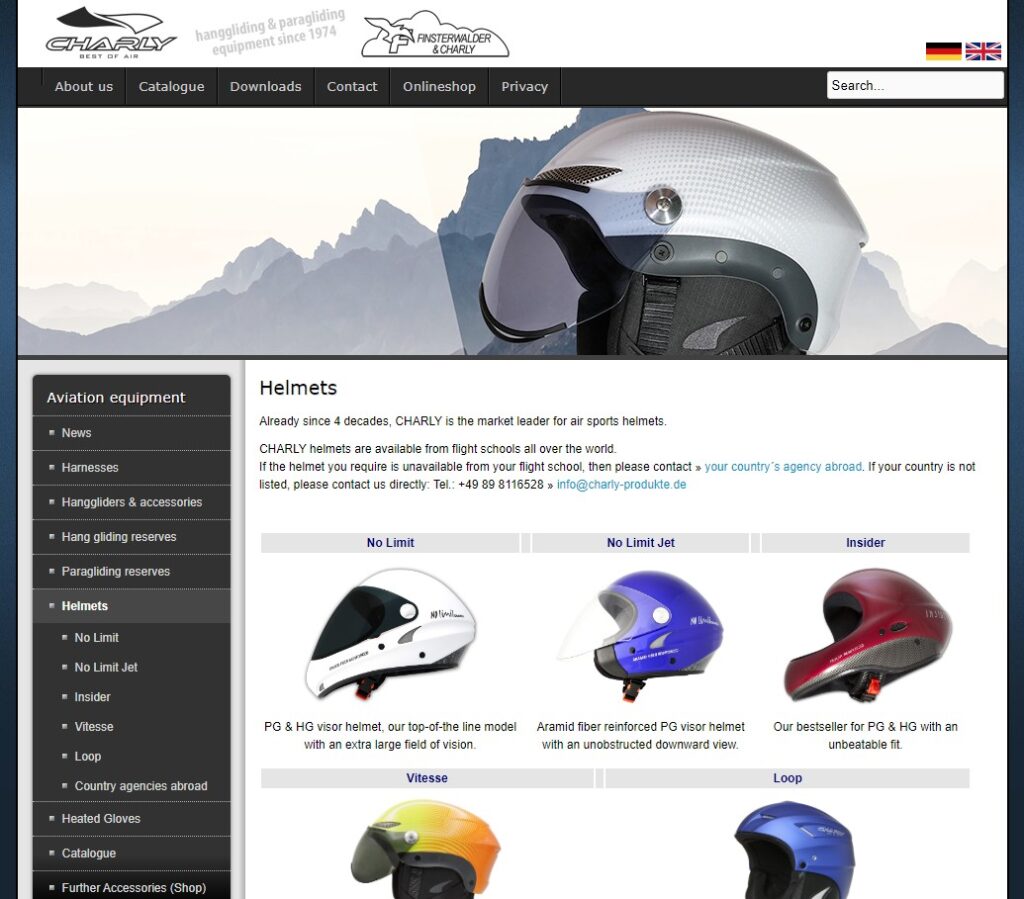This screenshot has height=899, width=1024.
Task: Click the blue No Limit Jet helmet image
Action: pos(640,635)
